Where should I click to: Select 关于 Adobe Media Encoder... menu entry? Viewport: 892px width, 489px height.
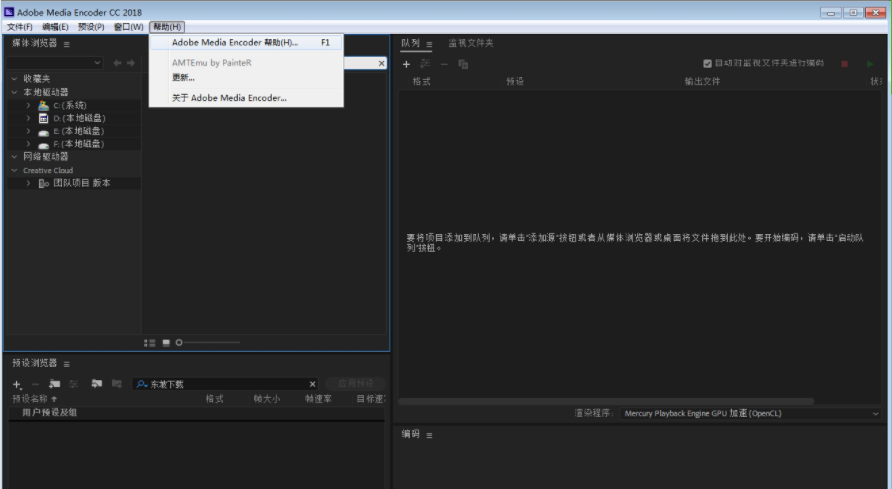click(x=246, y=98)
